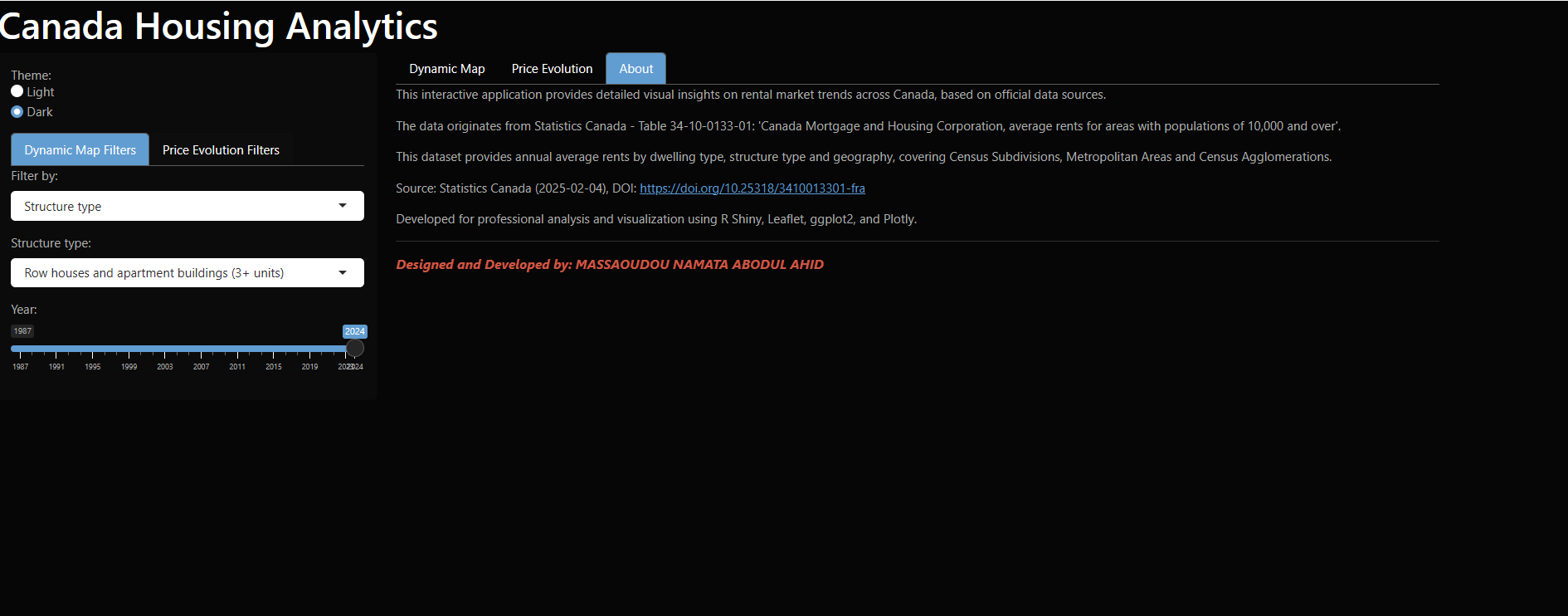
Task: Open the Price Evolution tab
Action: (x=552, y=69)
